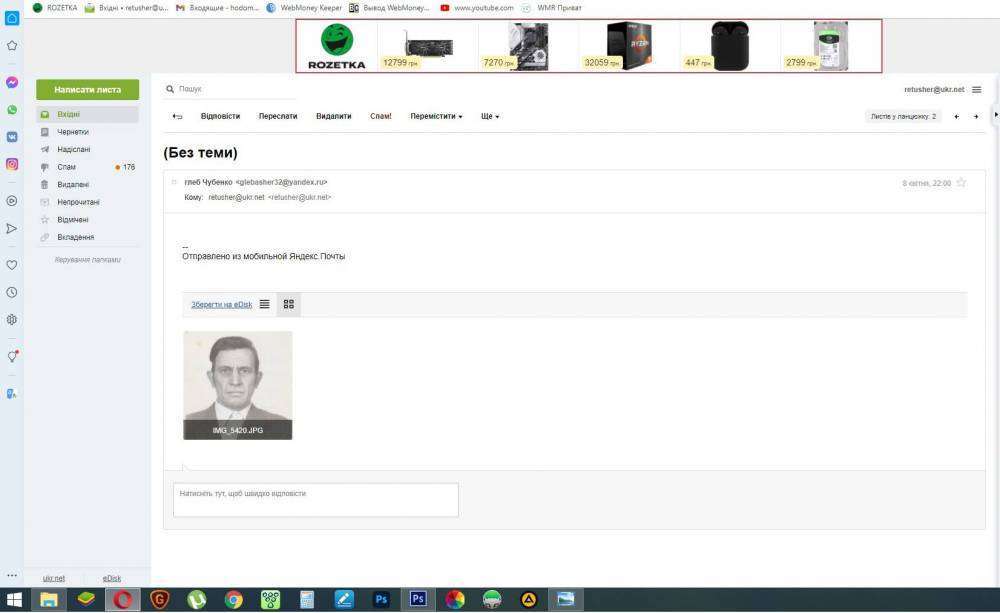Switch attachments to list view

pos(264,304)
